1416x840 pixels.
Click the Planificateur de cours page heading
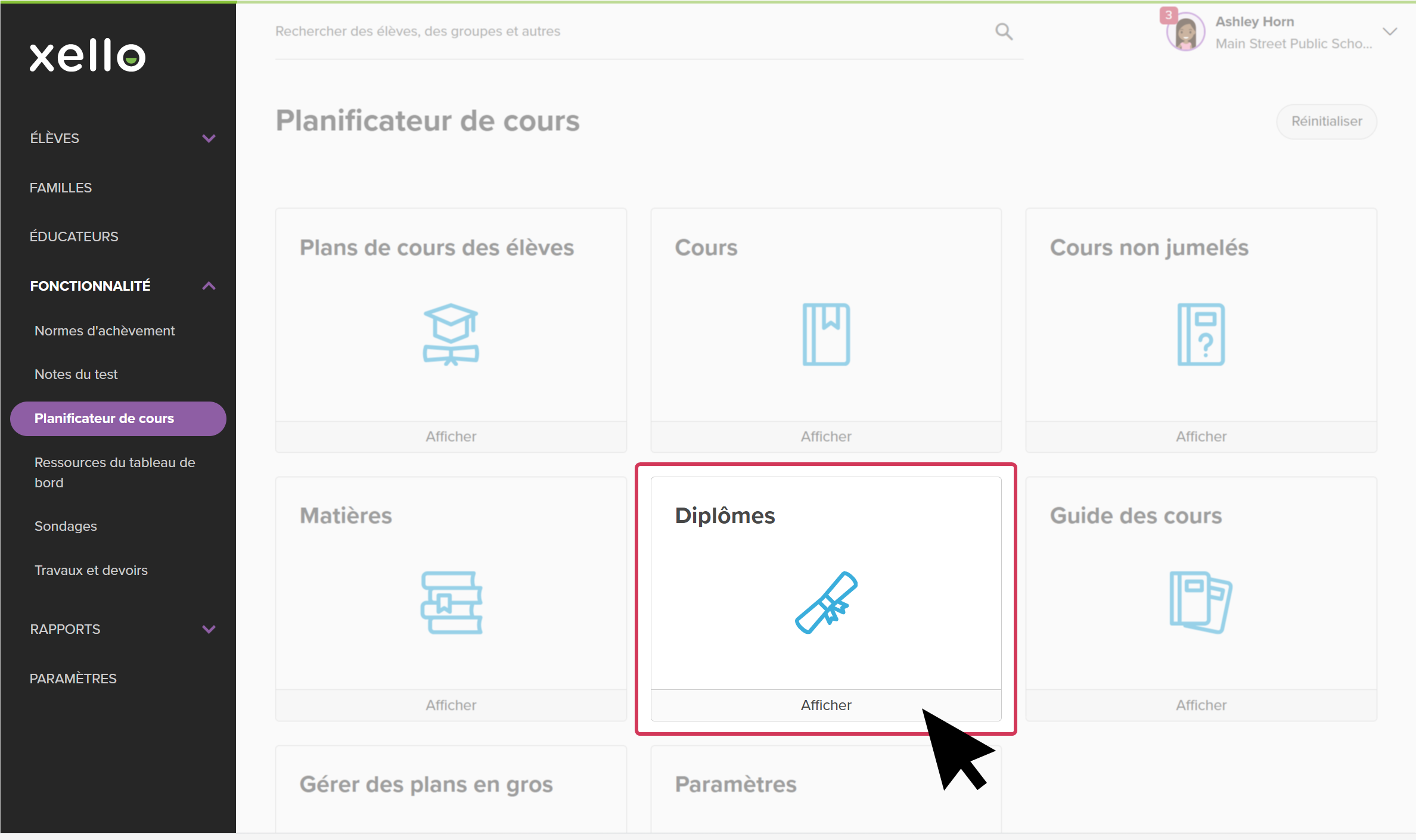pos(427,121)
